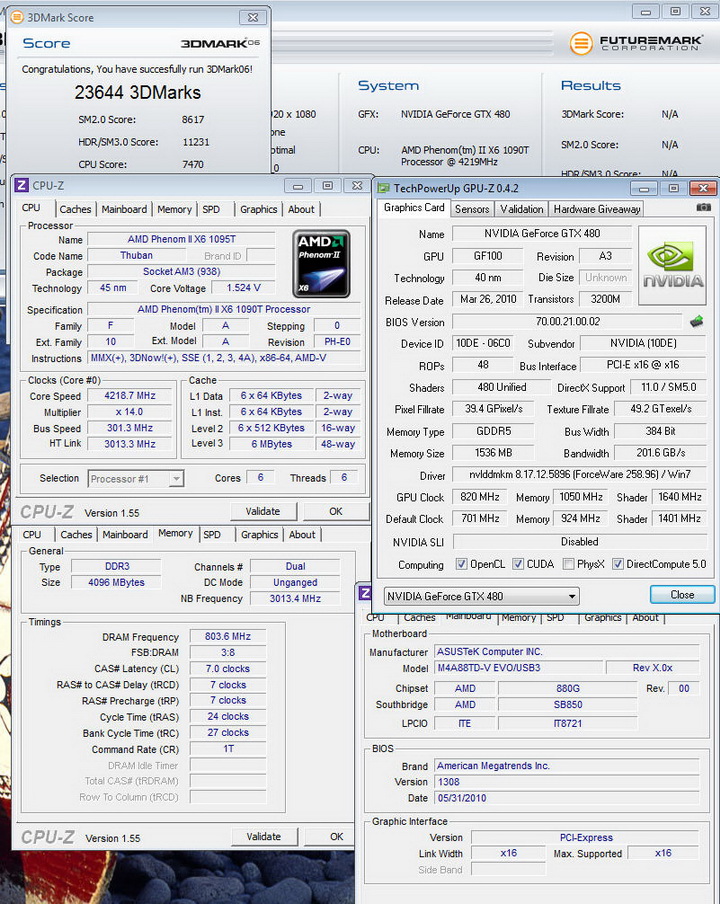This screenshot has width=720, height=904.
Task: Close the 3DMark Score dialog
Action: [252, 17]
